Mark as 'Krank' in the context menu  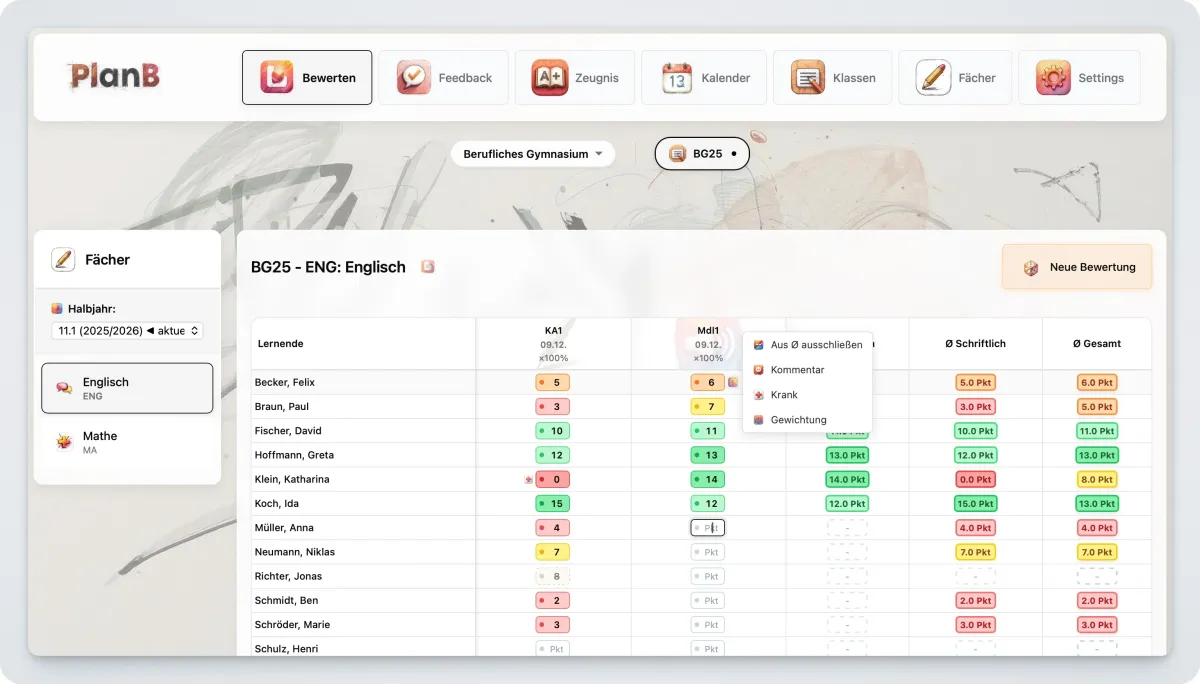click(x=784, y=395)
